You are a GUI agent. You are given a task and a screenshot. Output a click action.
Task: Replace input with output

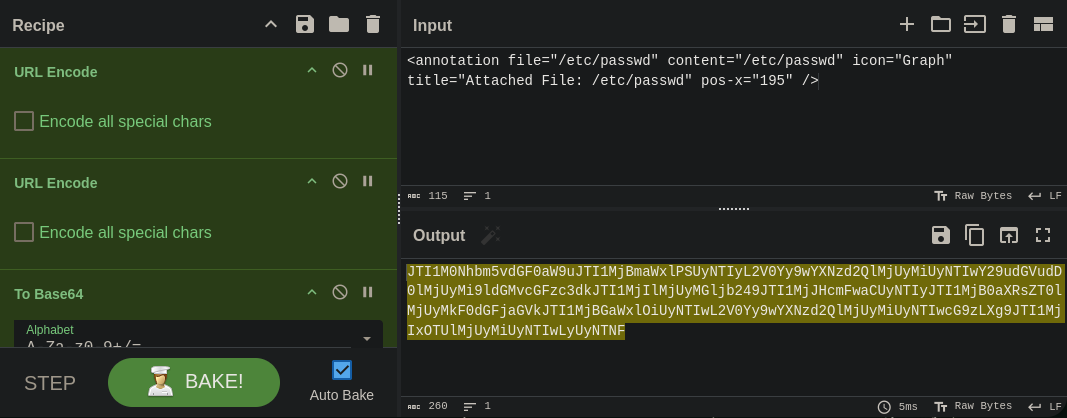(x=1009, y=235)
